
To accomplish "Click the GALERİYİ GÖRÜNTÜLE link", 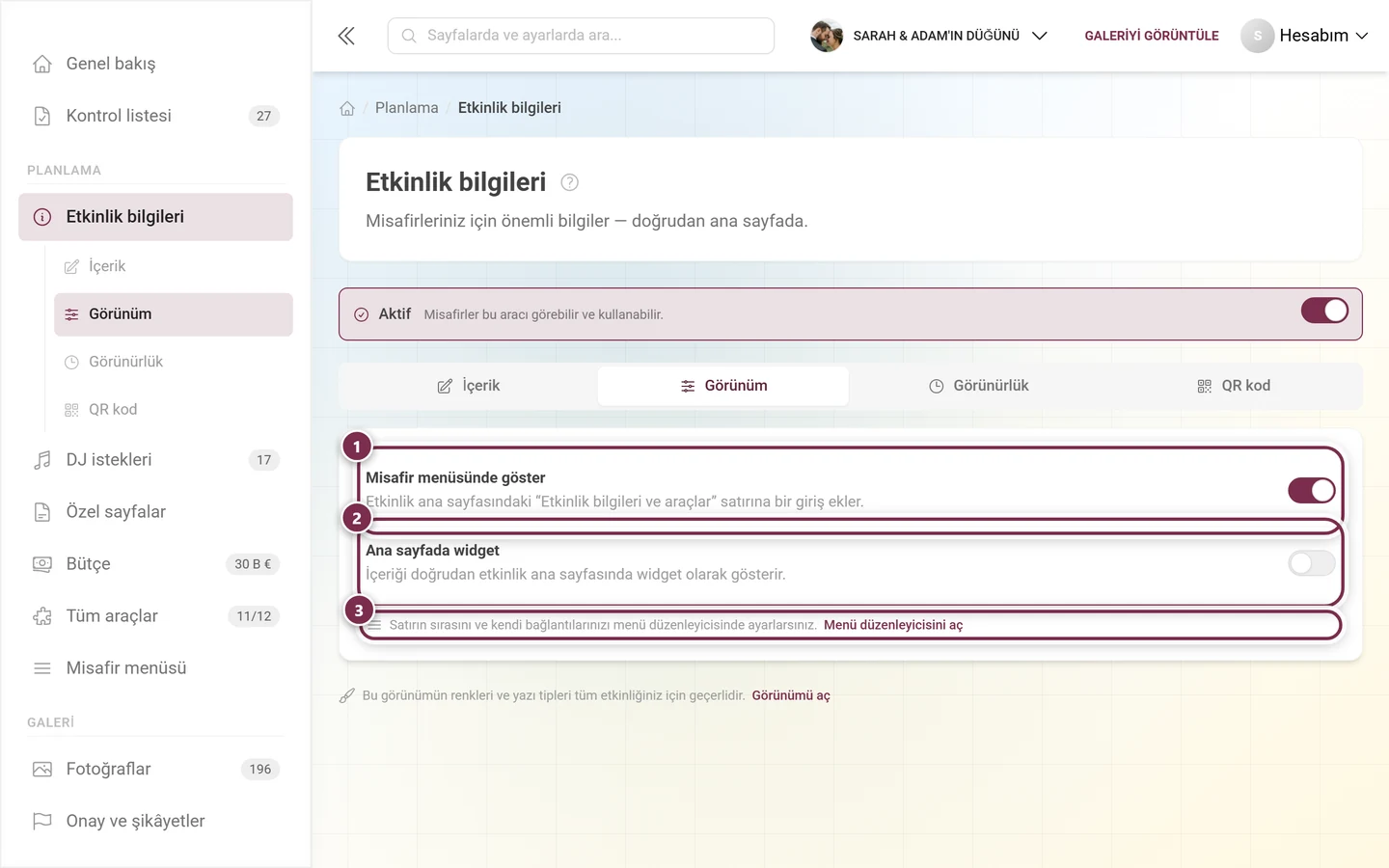I will click(x=1152, y=36).
